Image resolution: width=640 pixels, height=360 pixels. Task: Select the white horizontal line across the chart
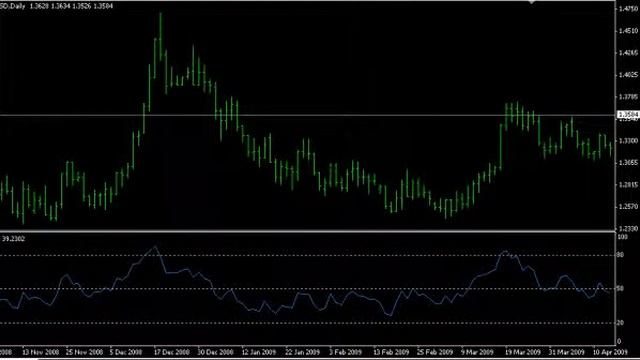(307, 115)
